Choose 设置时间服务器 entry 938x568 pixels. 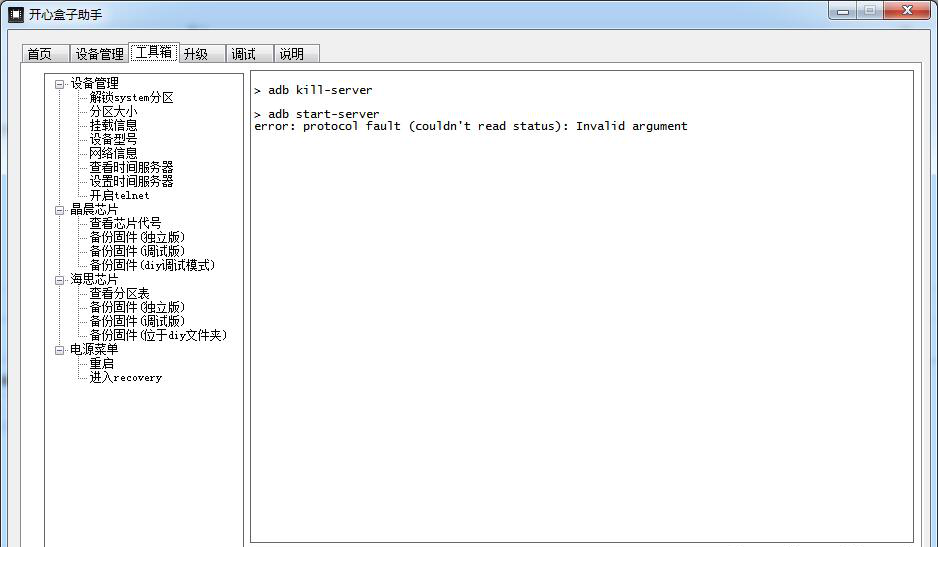131,181
